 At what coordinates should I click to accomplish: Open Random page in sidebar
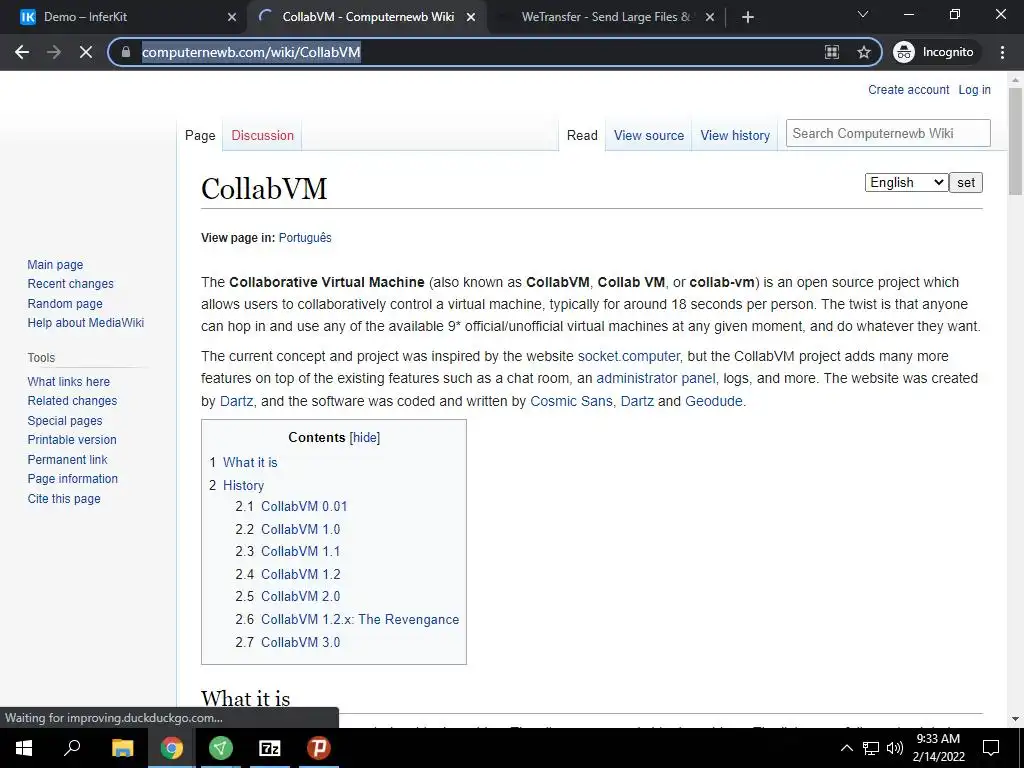pyautogui.click(x=65, y=304)
